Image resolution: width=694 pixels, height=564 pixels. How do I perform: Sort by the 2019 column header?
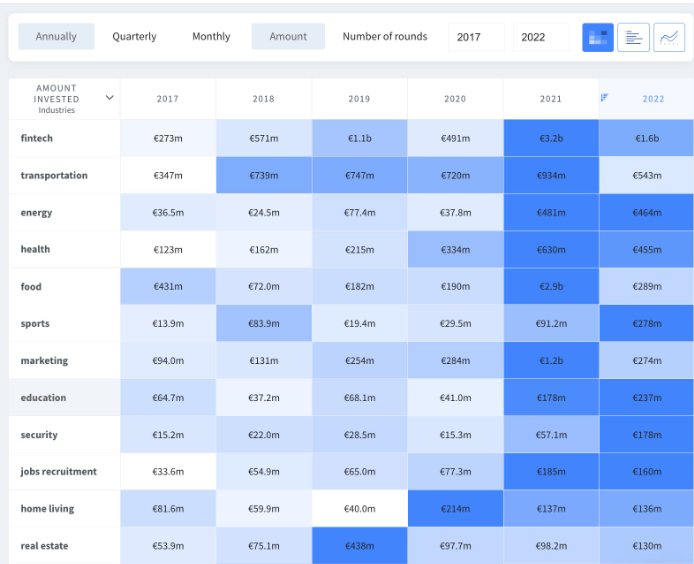tap(359, 99)
